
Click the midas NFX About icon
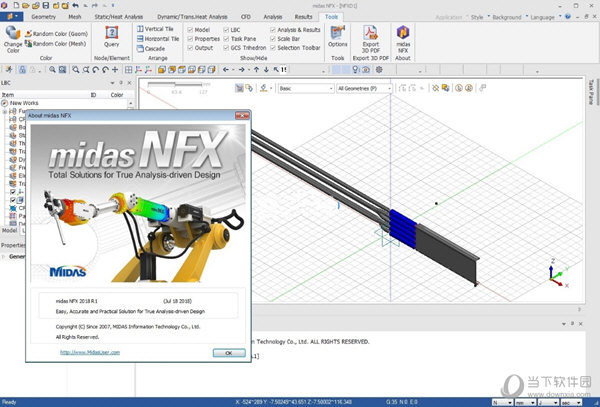tap(404, 37)
